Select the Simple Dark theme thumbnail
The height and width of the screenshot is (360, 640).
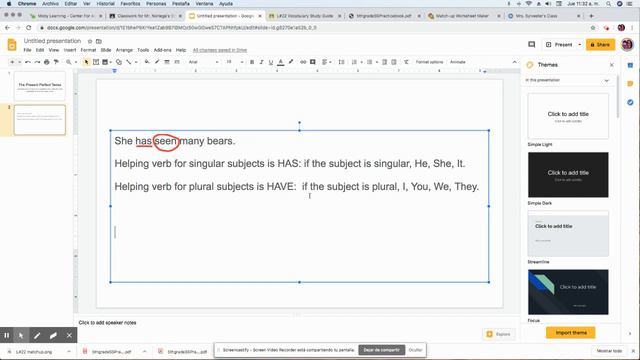tap(568, 175)
